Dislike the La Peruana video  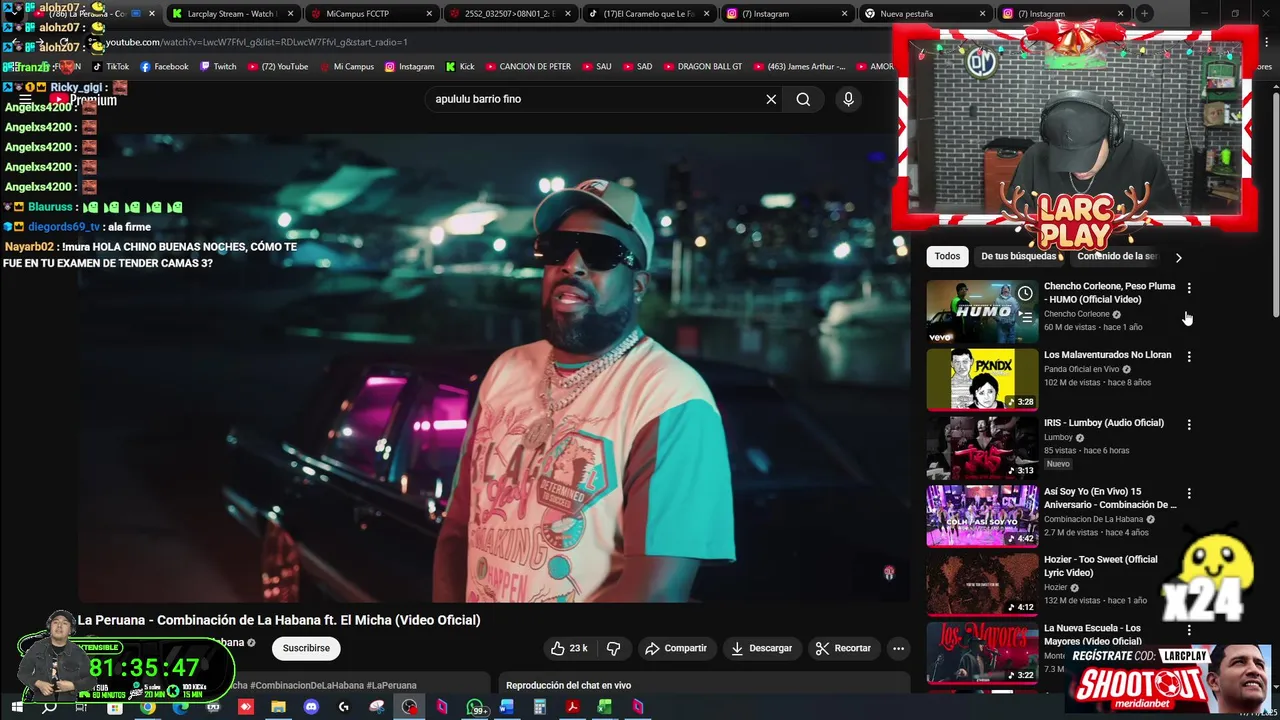pos(613,648)
